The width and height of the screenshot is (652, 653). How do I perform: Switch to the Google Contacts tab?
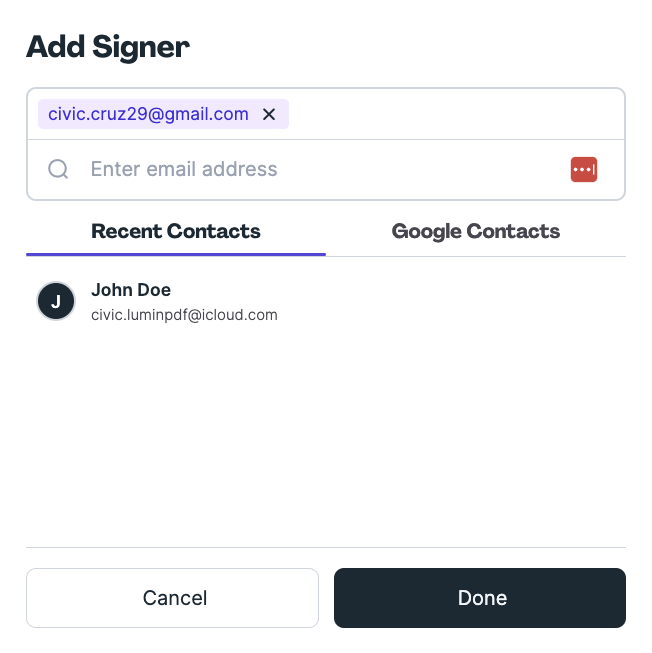click(x=475, y=231)
